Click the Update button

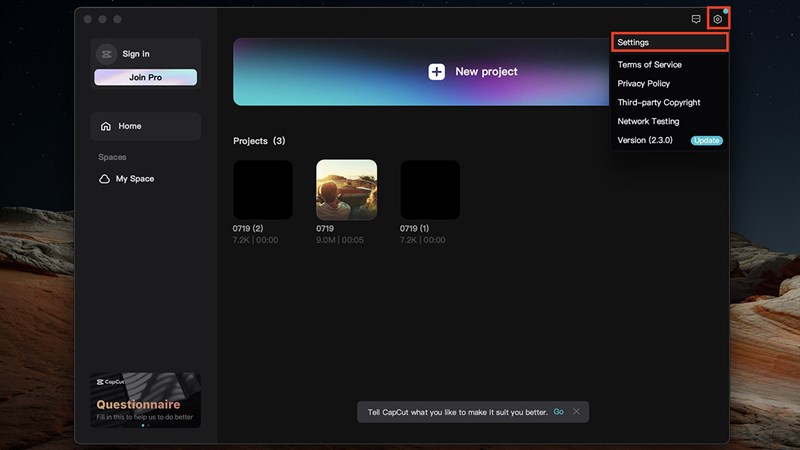(707, 140)
